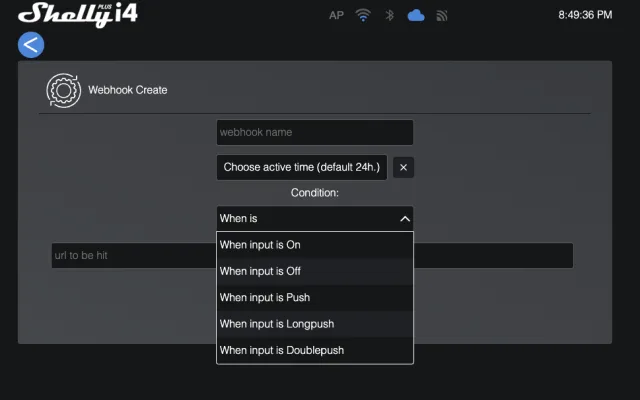Open Choose active time selector
640x400 pixels.
pos(302,167)
